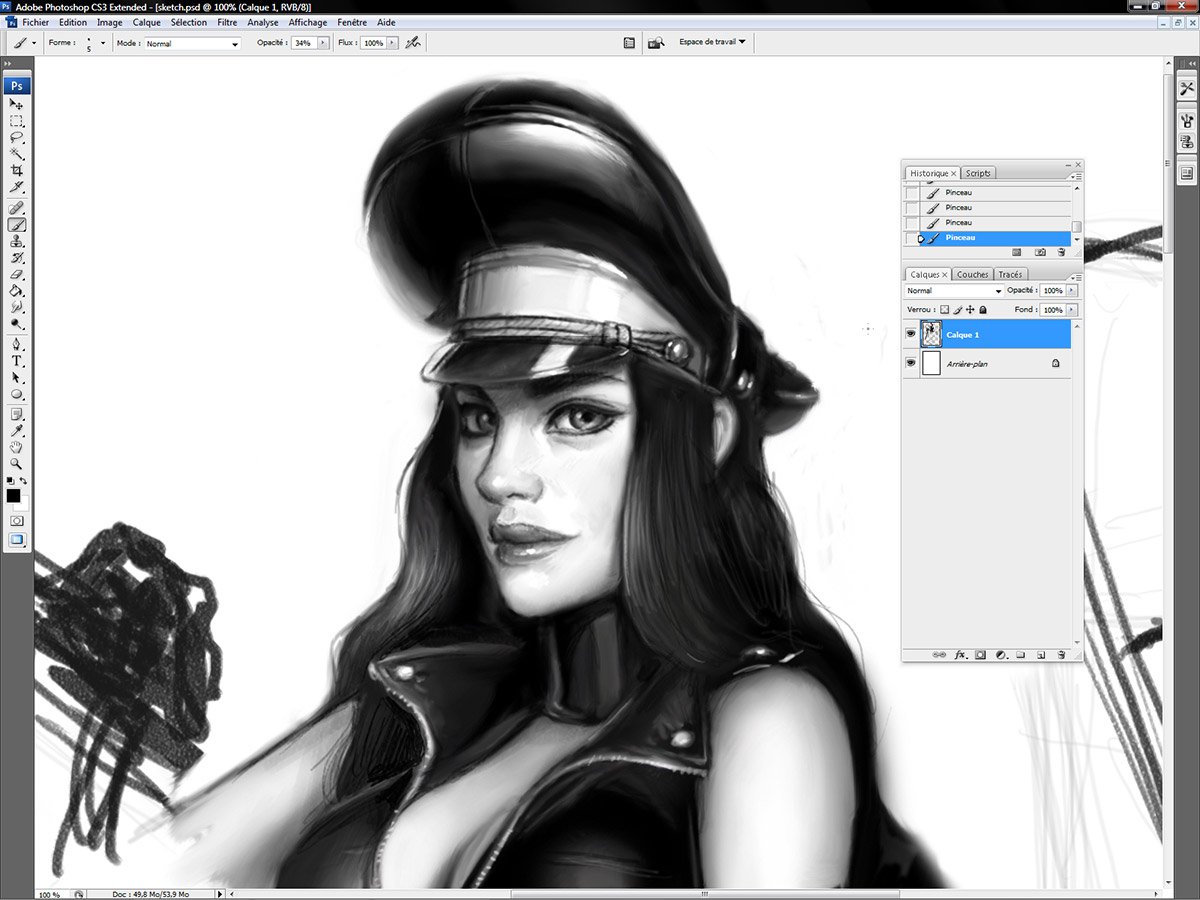
Task: Select the Move tool
Action: tap(17, 104)
